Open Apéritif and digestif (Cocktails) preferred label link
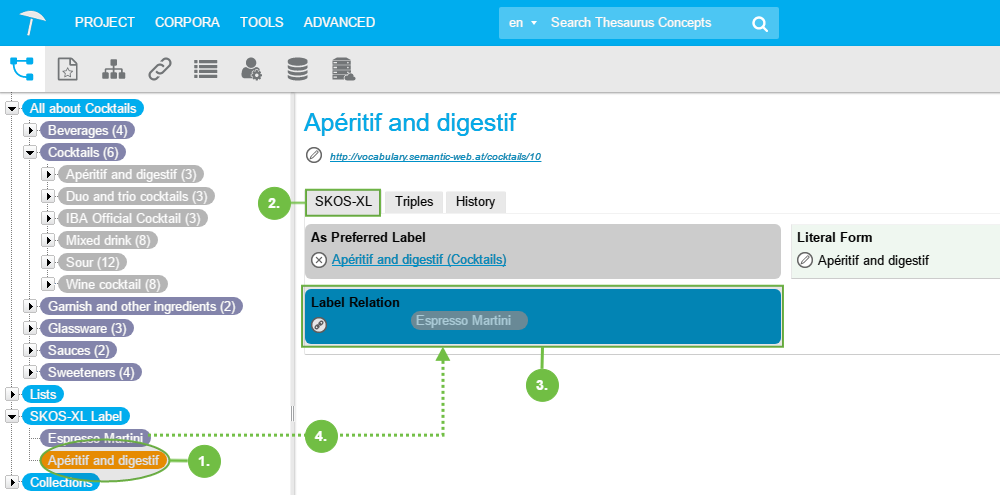1000x495 pixels. [418, 260]
